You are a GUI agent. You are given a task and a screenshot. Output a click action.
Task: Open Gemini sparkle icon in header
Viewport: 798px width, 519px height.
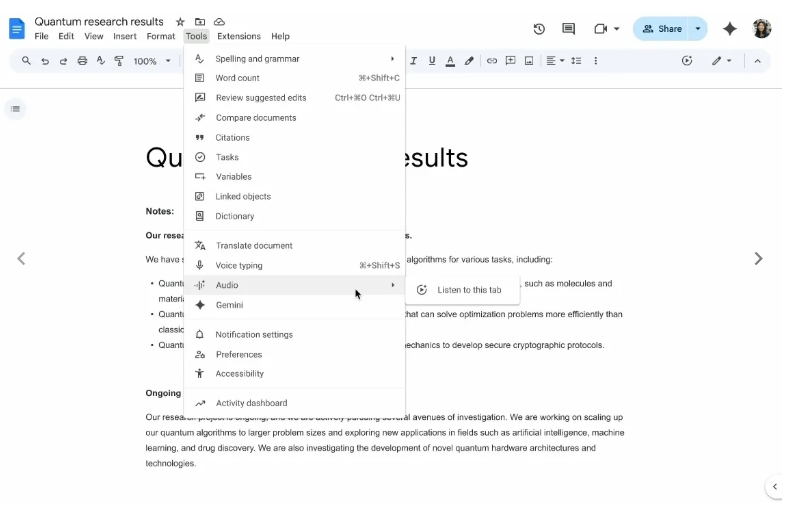point(730,29)
